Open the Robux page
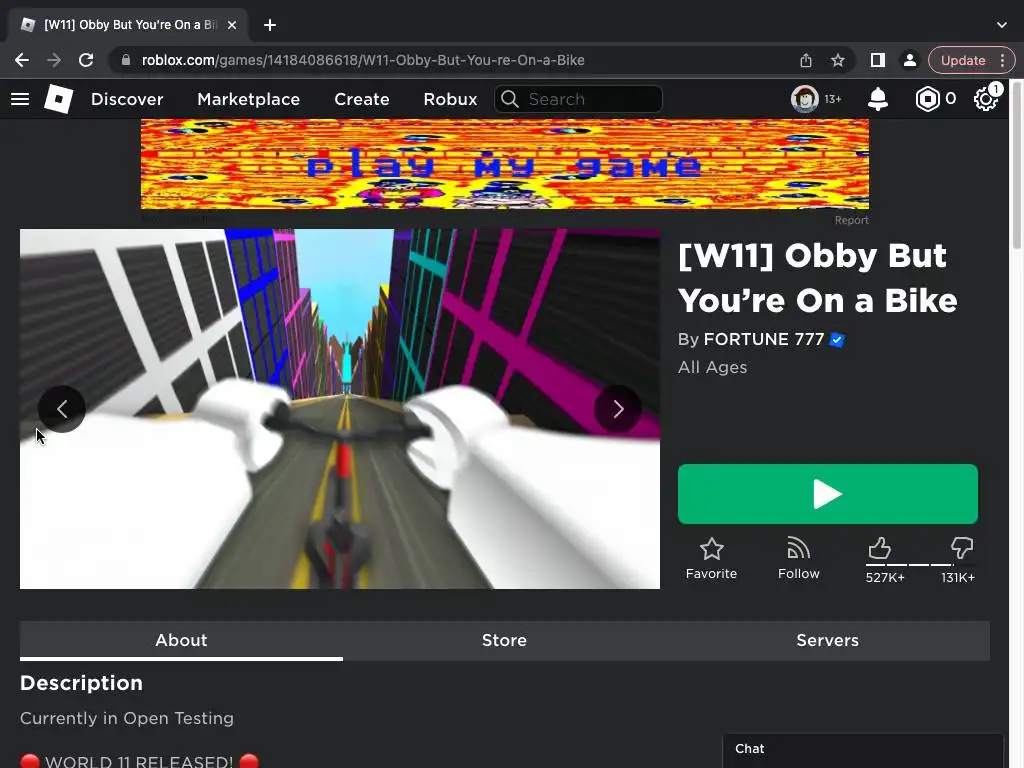The image size is (1024, 768). click(450, 99)
